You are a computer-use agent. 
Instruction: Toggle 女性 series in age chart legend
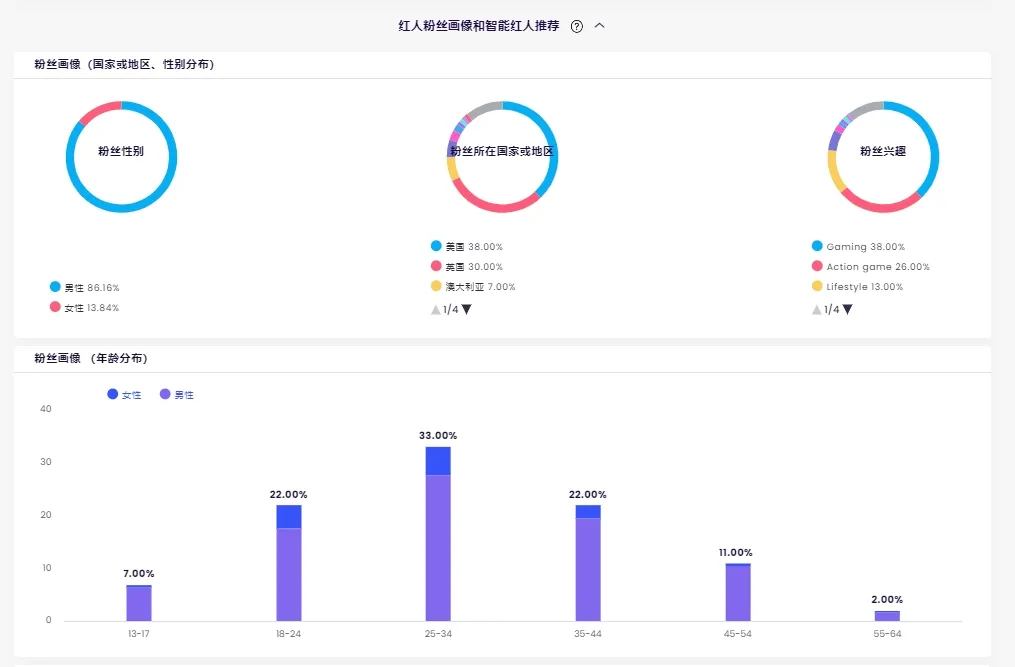(x=124, y=394)
